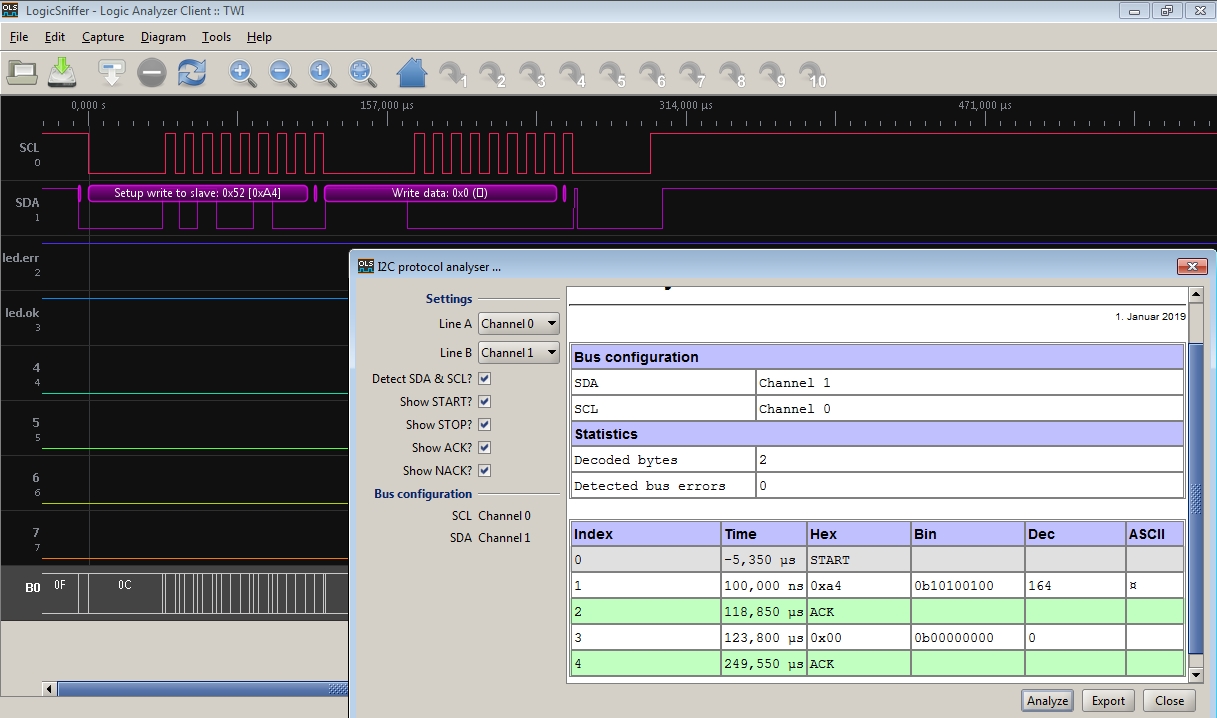Click the B0 group label

32,588
